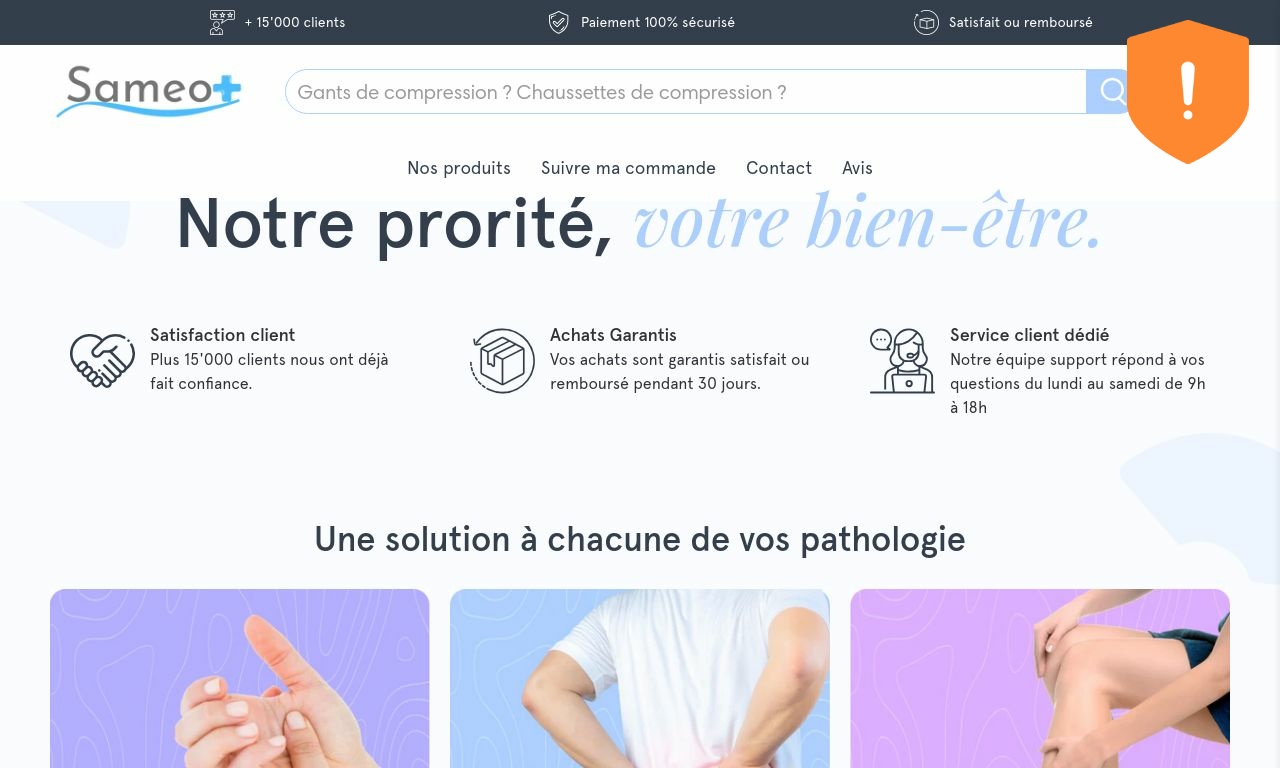
Task: Focus the product search input field
Action: click(x=686, y=92)
